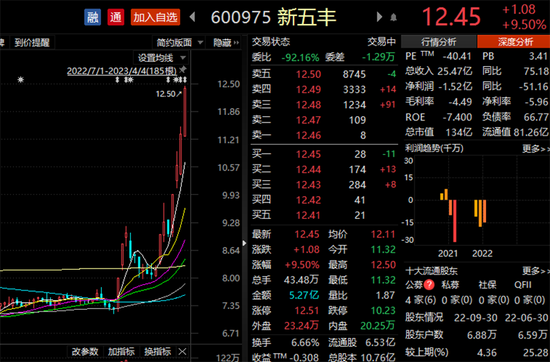Click the 金额 value 5.27亿
Viewport: 550px width, 362px height.
coord(304,295)
